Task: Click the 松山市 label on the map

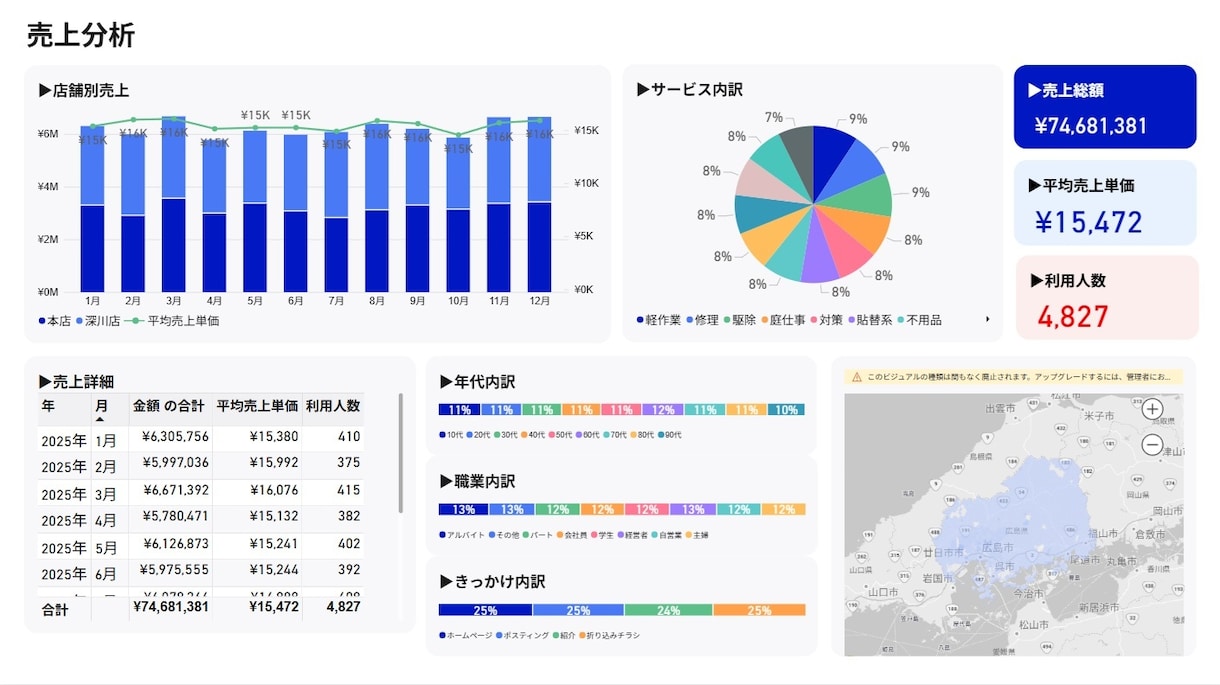Action: tap(1032, 624)
